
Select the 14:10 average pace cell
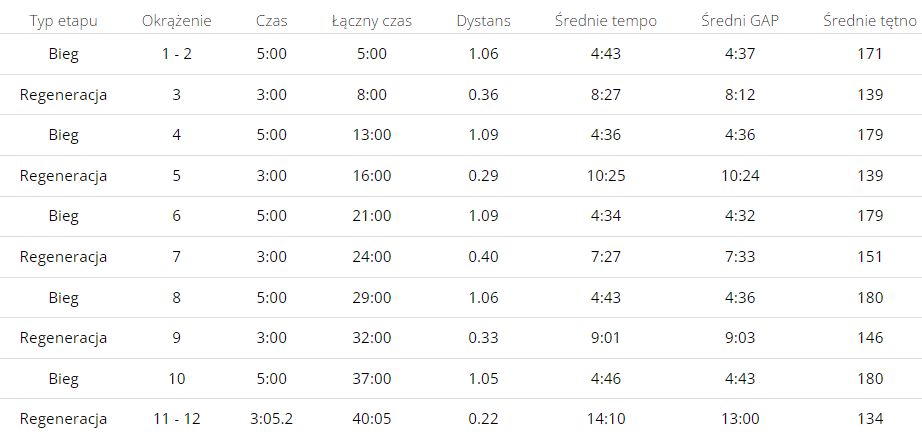[606, 419]
